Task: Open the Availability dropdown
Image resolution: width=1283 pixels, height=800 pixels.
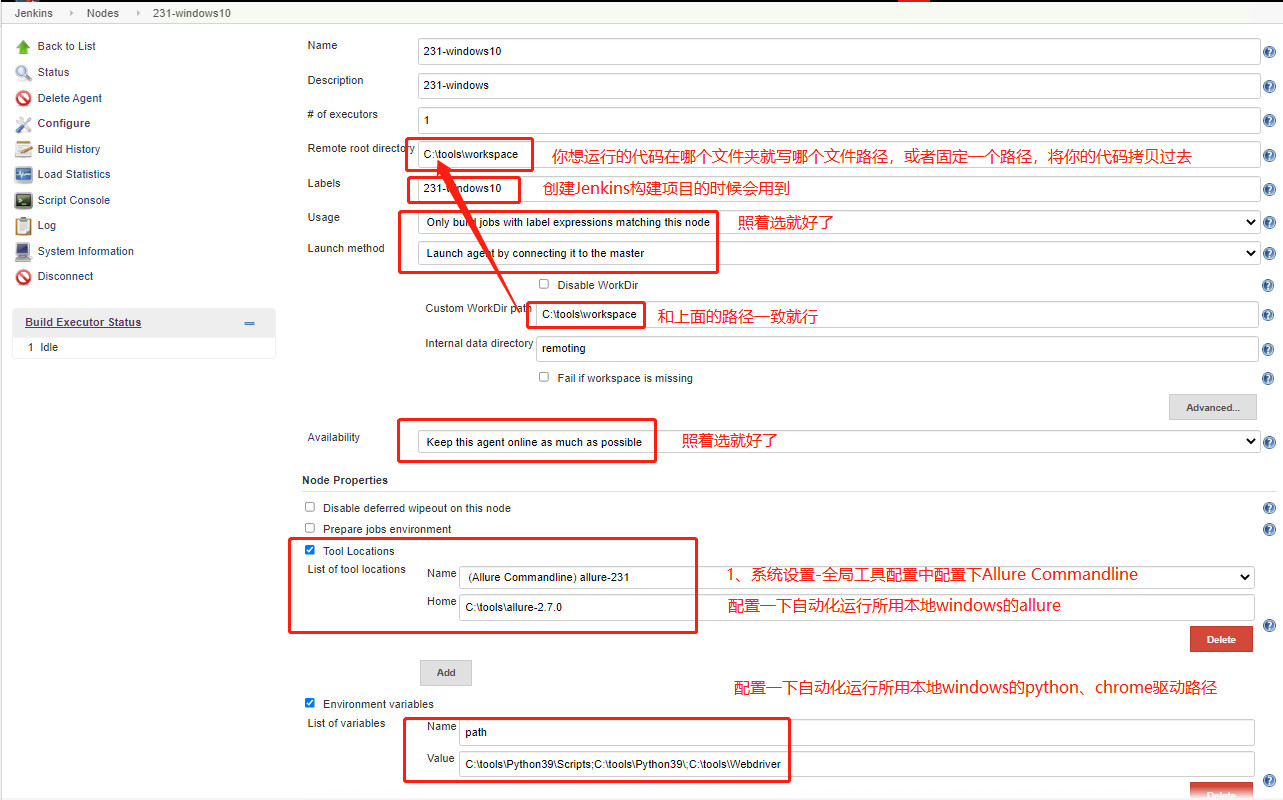Action: 839,442
